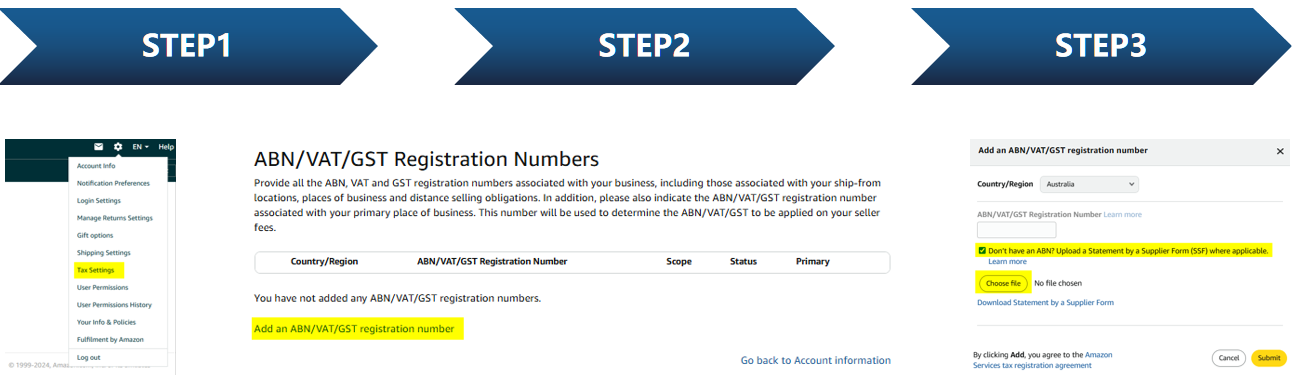1297x379 pixels.
Task: Expand the EN language dropdown
Action: point(141,147)
